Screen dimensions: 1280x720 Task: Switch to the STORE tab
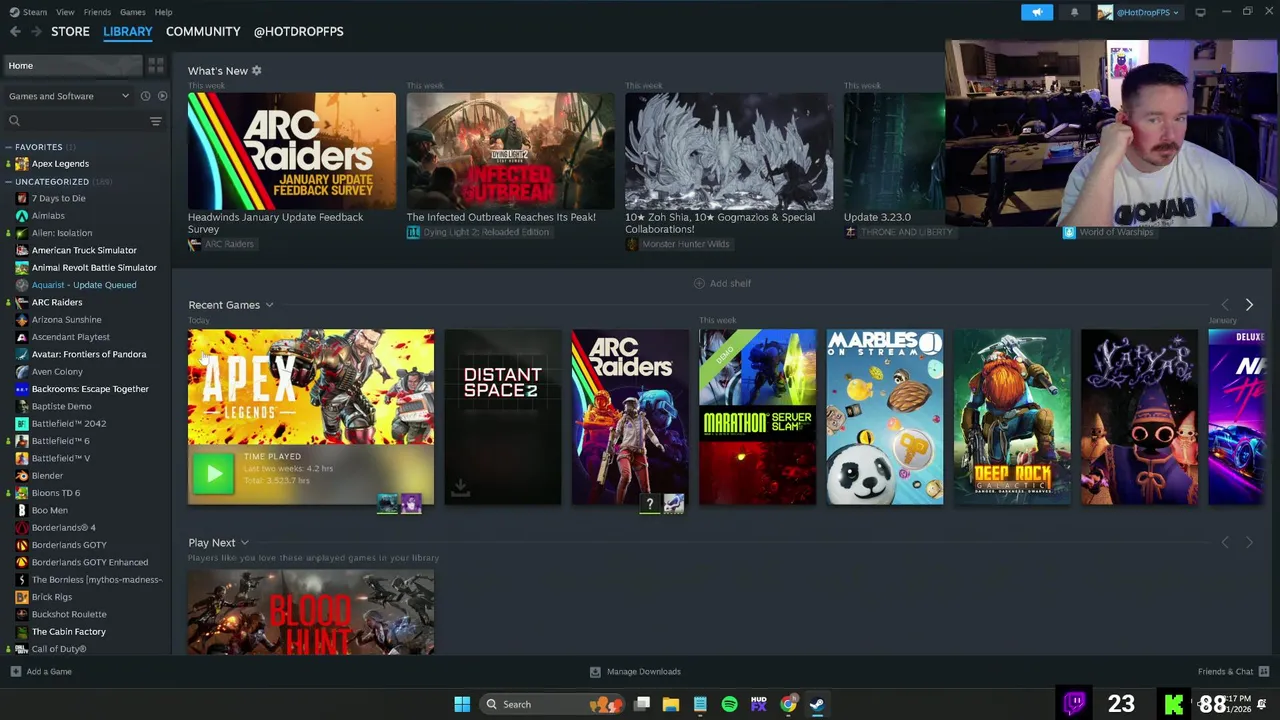70,31
